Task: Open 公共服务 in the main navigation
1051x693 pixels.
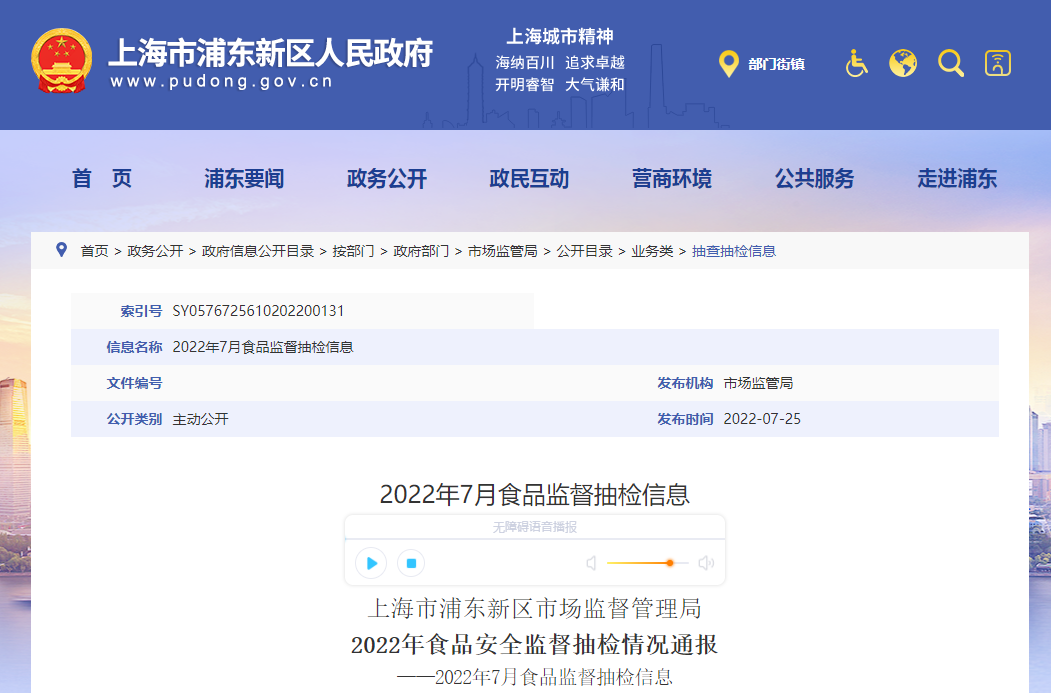Action: click(814, 179)
